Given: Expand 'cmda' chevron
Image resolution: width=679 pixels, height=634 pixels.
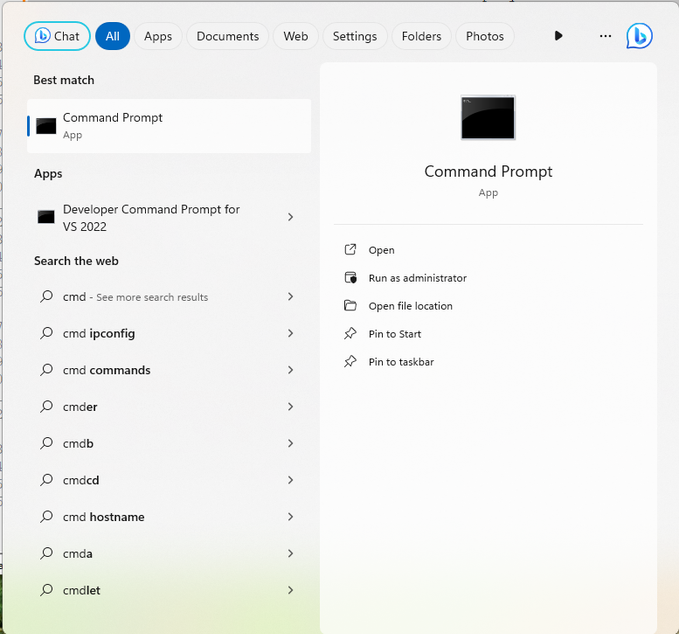Looking at the screenshot, I should click(x=291, y=553).
